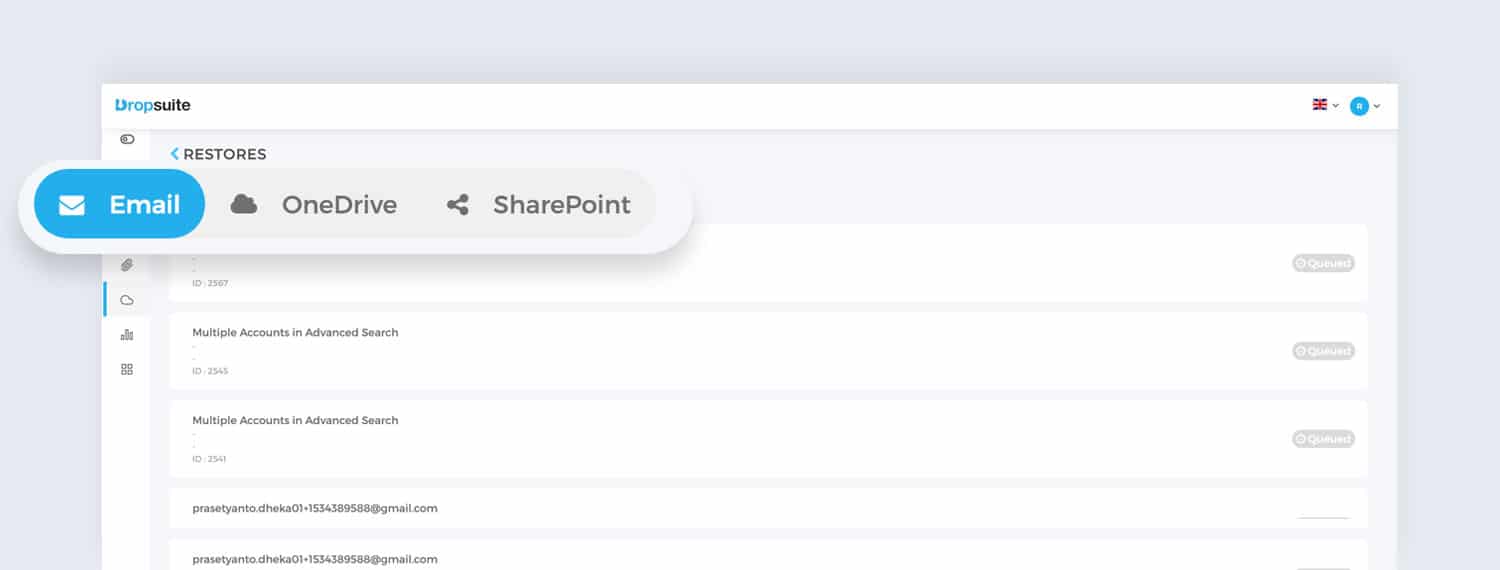Click Queued badge for restore ID 2545
The image size is (1500, 570).
1323,351
